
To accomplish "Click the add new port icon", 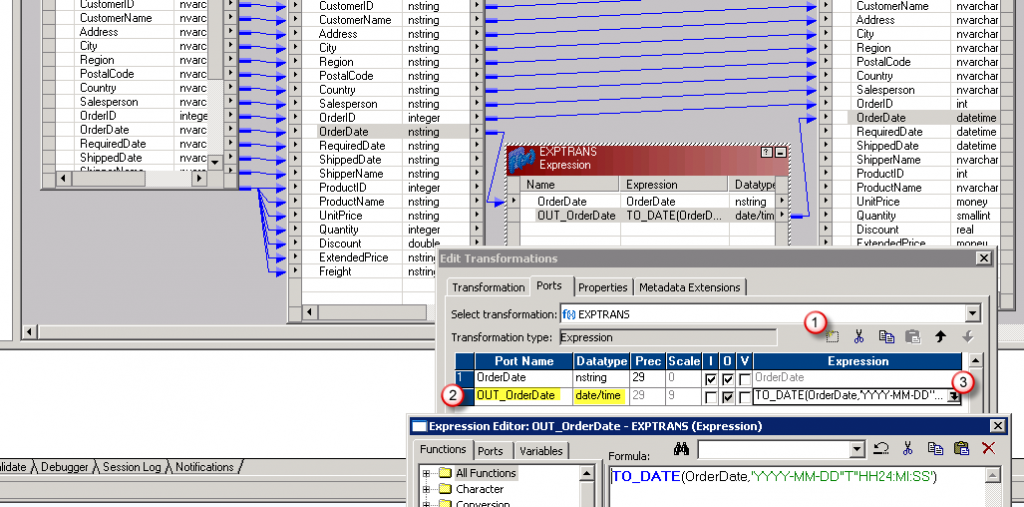I will pyautogui.click(x=833, y=337).
